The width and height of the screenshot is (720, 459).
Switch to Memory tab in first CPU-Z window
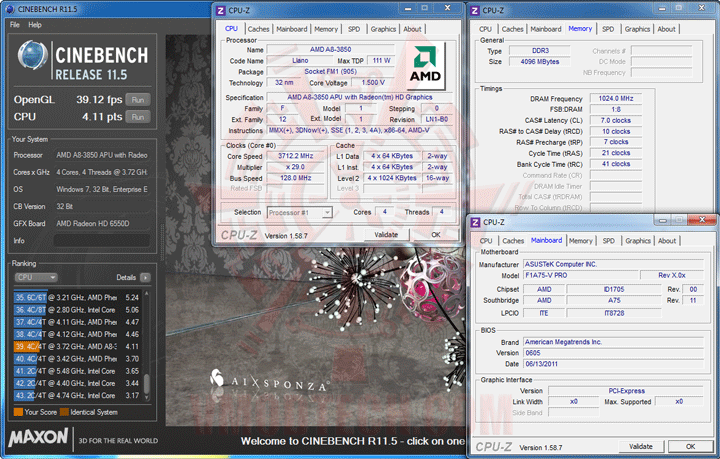pos(326,29)
